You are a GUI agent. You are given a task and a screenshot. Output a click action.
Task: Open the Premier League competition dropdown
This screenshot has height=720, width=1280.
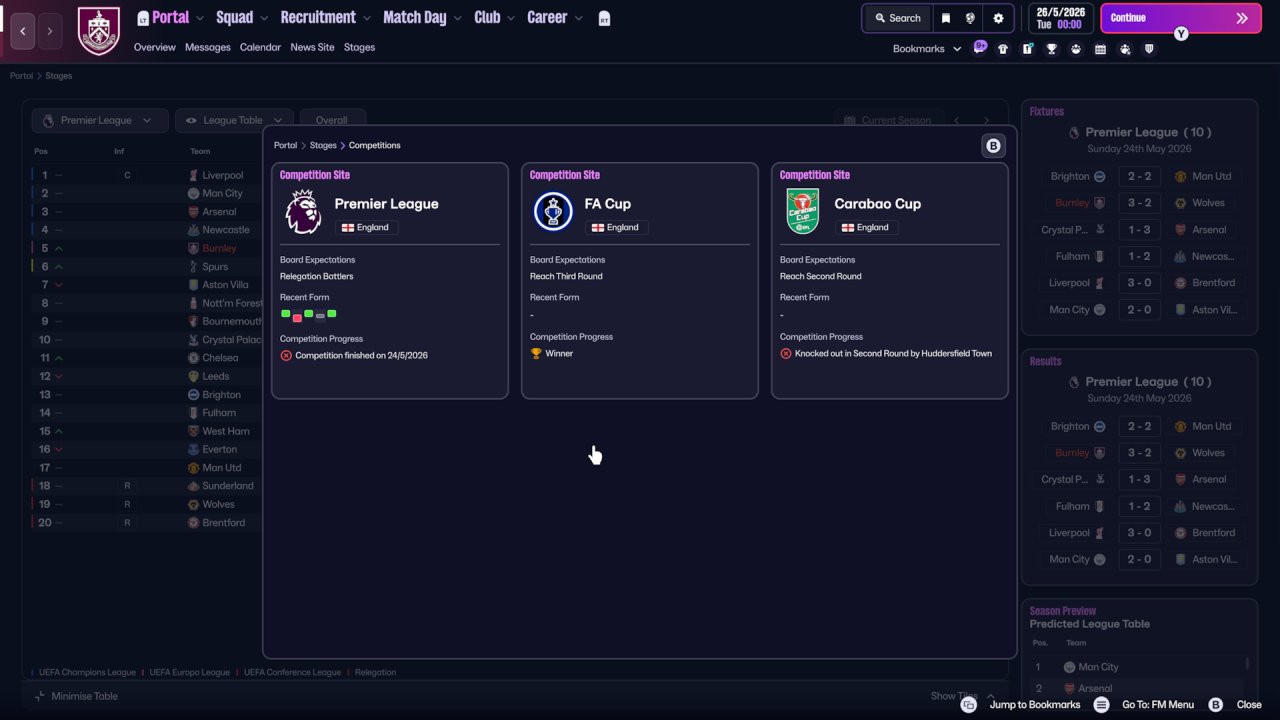point(98,120)
